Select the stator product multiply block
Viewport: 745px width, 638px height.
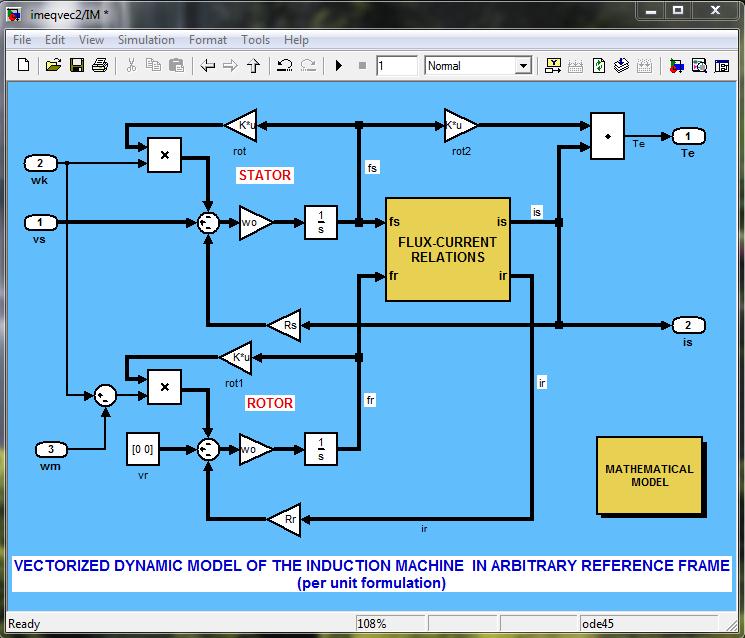[164, 155]
